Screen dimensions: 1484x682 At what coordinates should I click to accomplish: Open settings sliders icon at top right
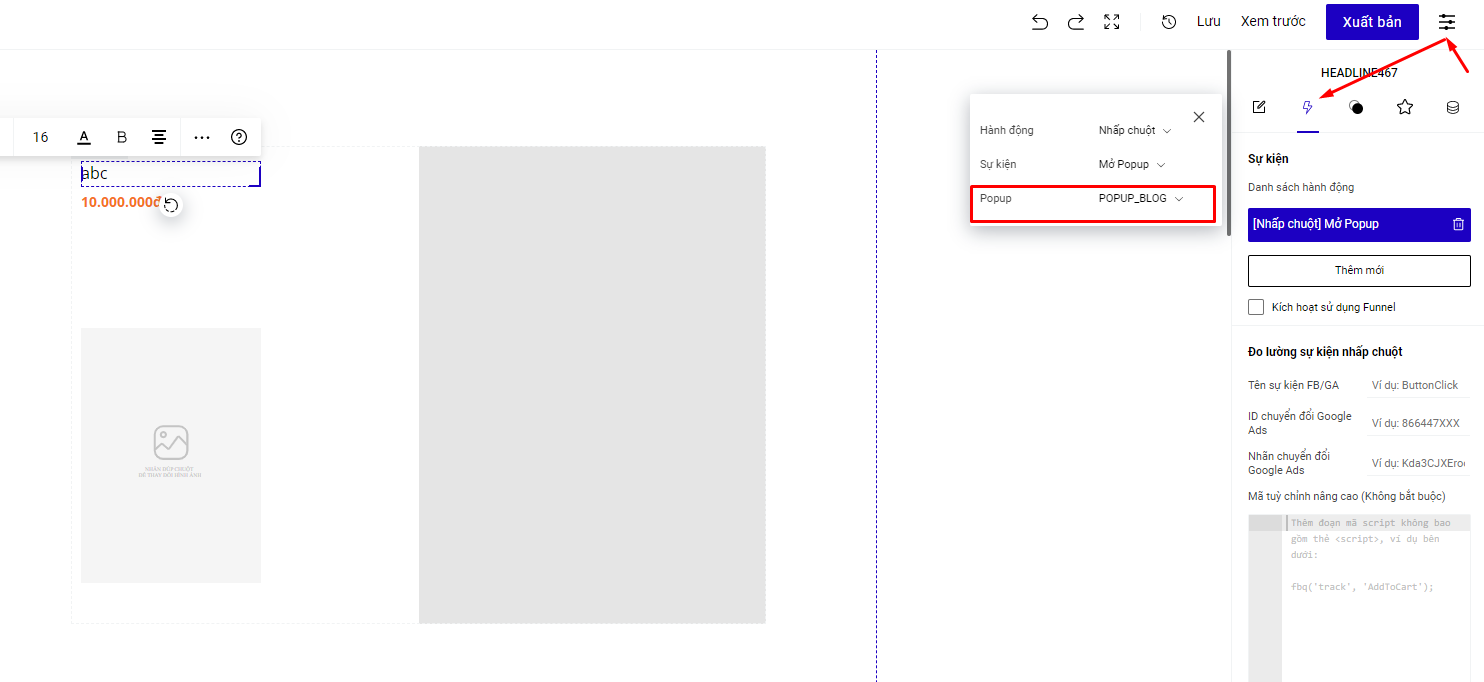tap(1447, 22)
